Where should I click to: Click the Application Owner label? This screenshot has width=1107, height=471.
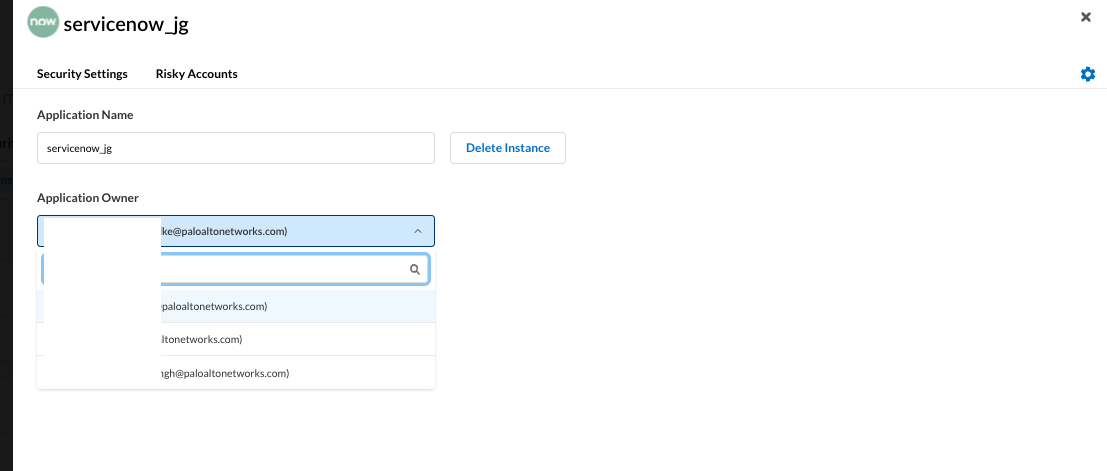[x=88, y=198]
